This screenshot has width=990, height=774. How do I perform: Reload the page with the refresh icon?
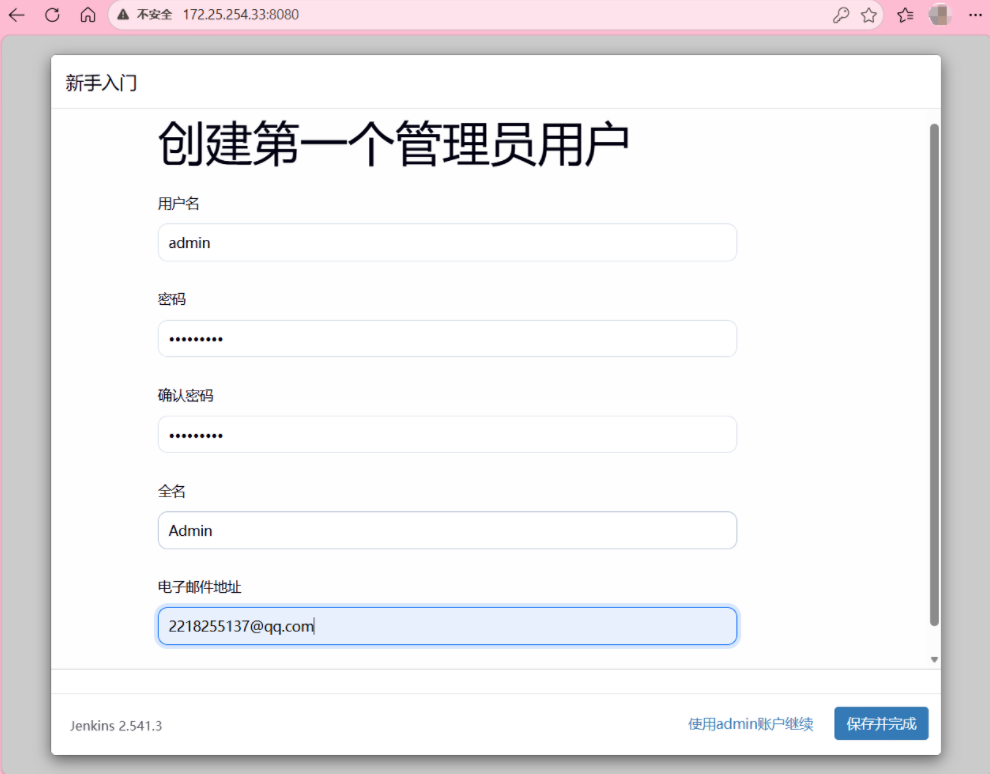(52, 15)
